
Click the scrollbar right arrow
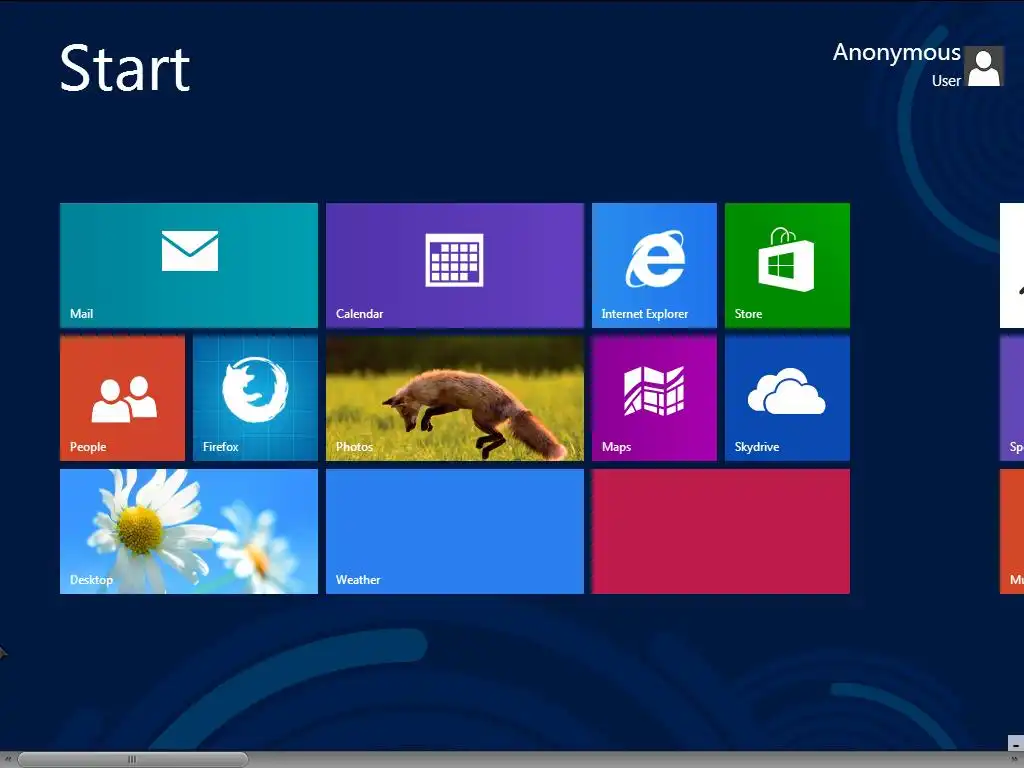coord(1016,760)
